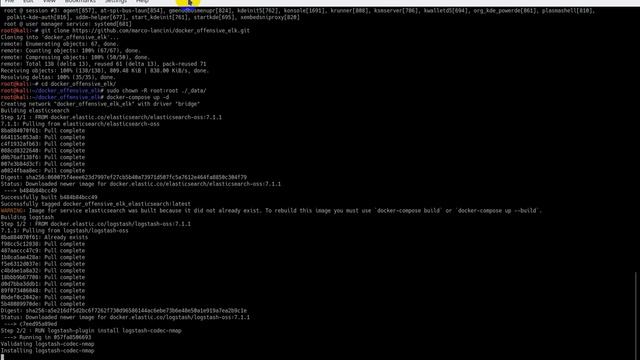Click the elasticsearch sha256 Digest line

pyautogui.click(x=124, y=177)
